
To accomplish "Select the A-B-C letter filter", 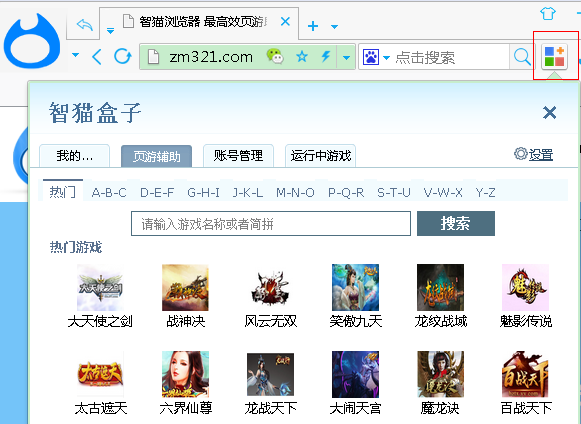I will (109, 193).
